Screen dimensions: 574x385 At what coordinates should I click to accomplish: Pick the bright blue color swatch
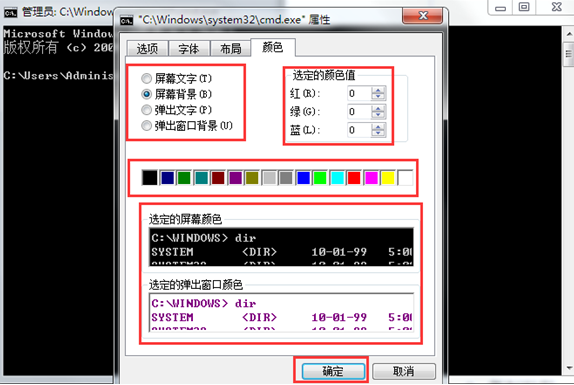click(303, 178)
